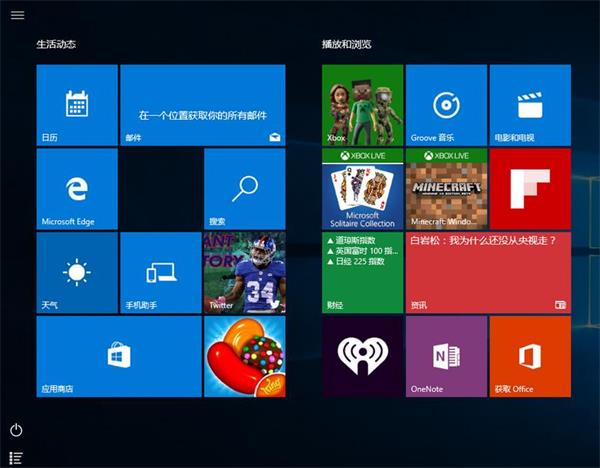
Task: Open the 资讯 news tile
Action: pyautogui.click(x=488, y=272)
